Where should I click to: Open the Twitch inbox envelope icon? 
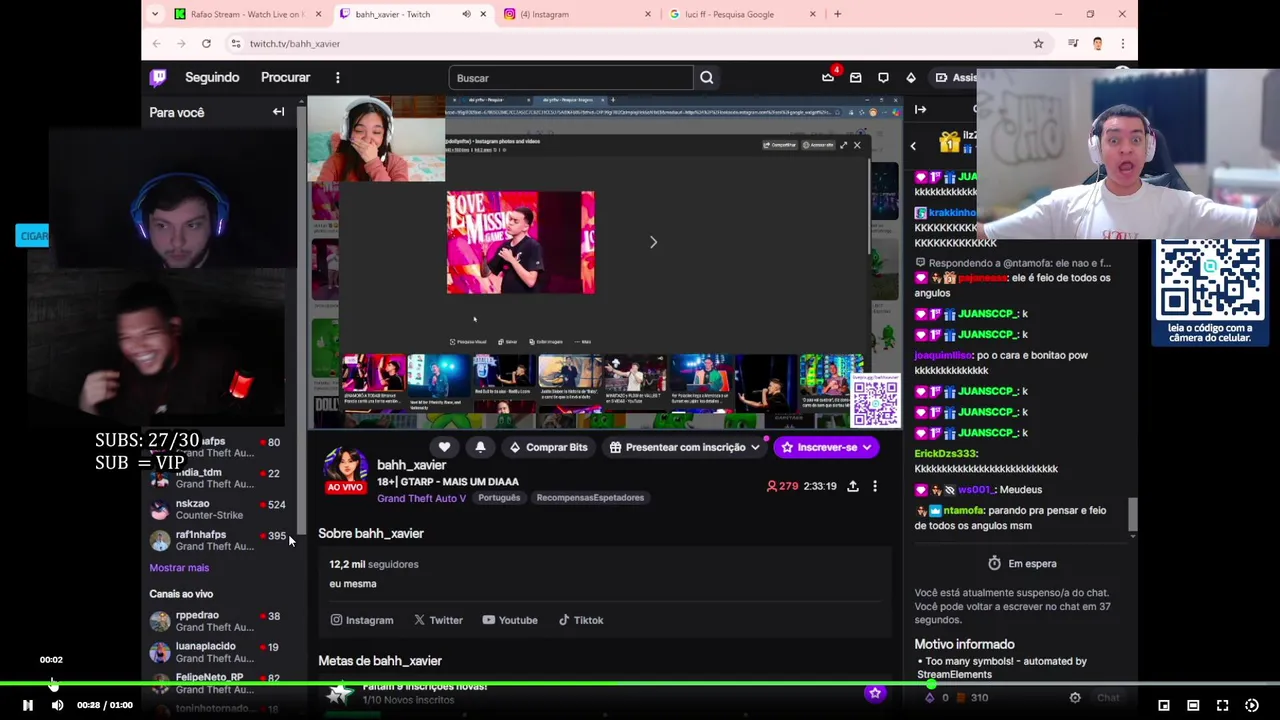[855, 77]
